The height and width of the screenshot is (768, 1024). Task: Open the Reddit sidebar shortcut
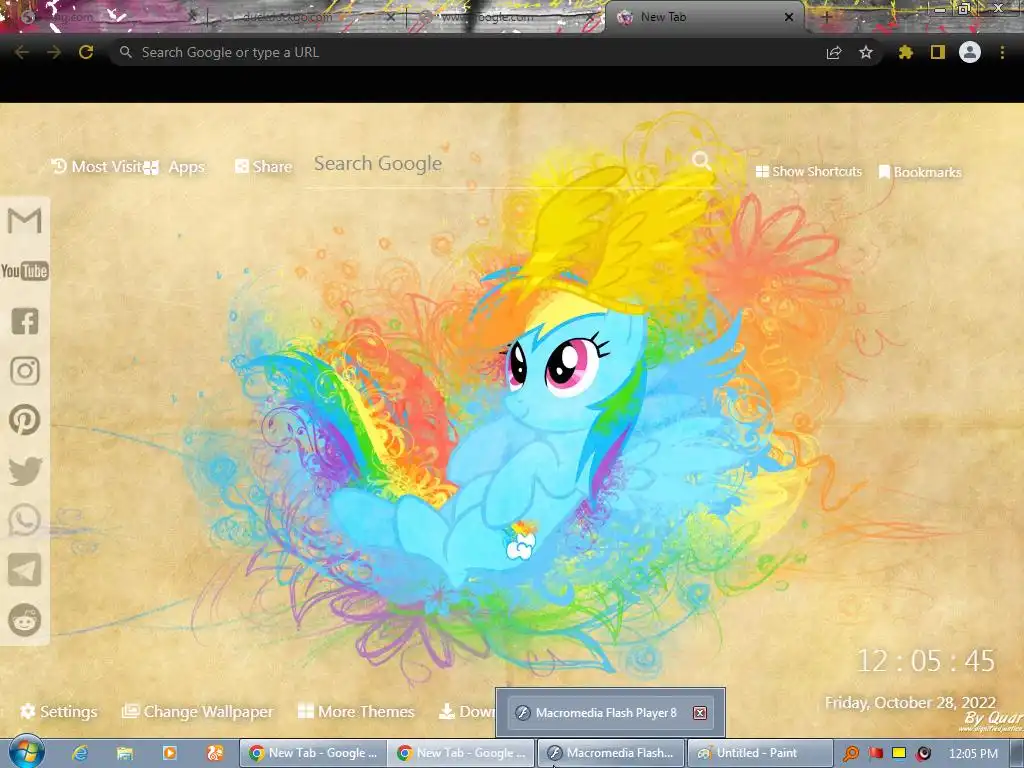click(25, 620)
